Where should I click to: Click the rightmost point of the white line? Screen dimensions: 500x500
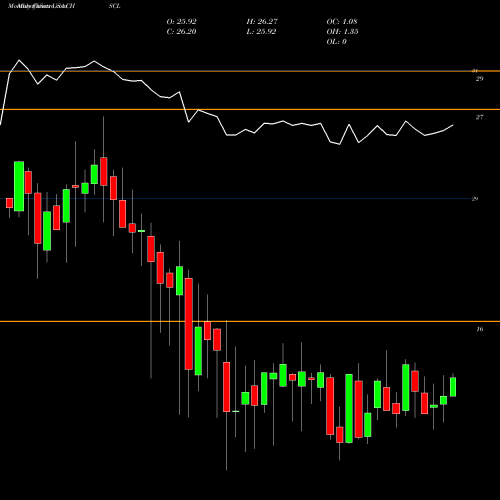[453, 125]
